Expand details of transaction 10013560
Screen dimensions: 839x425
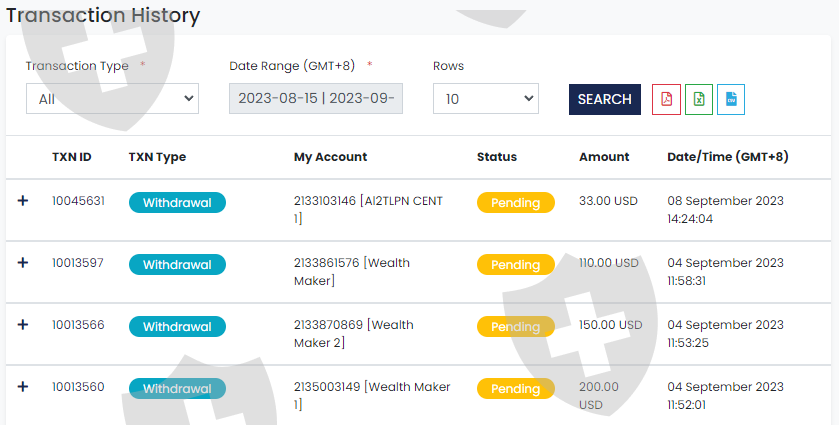point(23,387)
